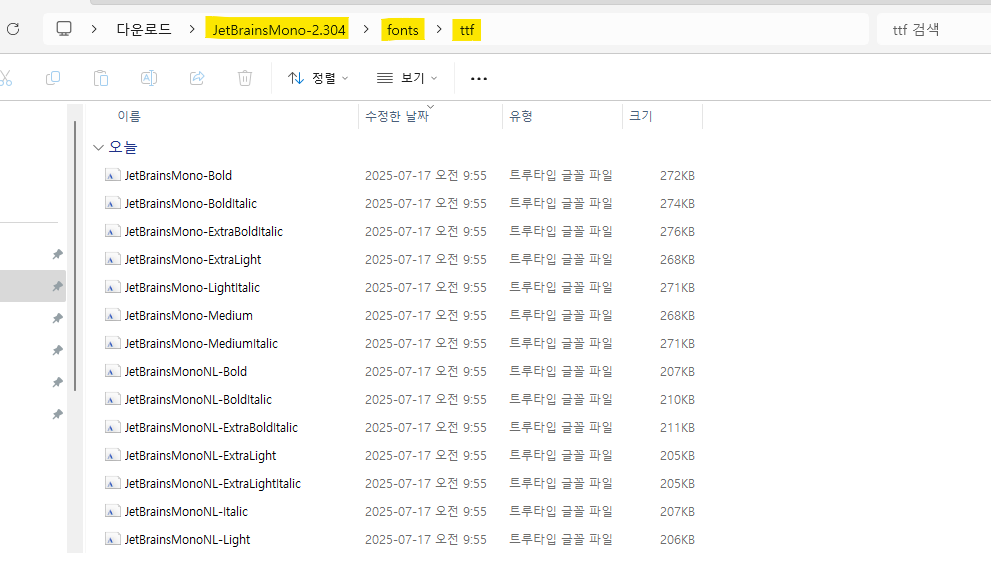Click font file icon of JetBrainsMonoNL-ExtraLightItalic
This screenshot has width=991, height=571.
pos(112,483)
